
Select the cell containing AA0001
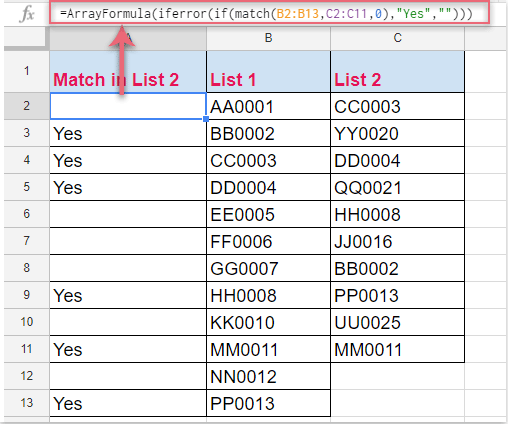click(268, 106)
